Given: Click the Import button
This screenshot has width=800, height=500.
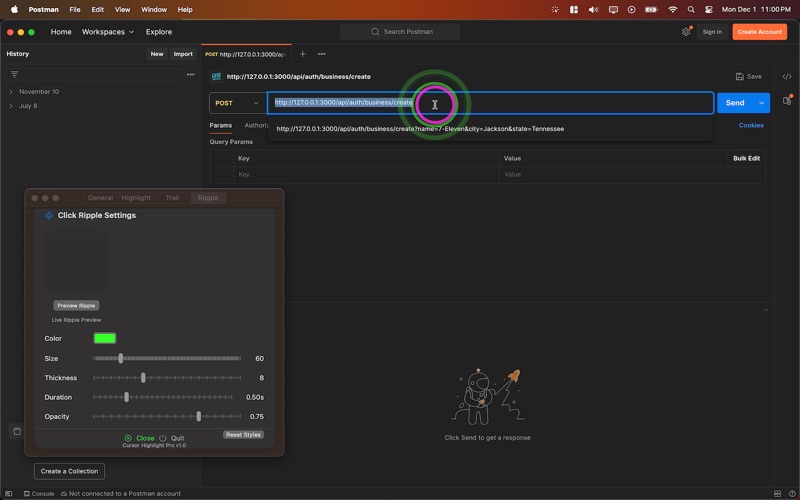Looking at the screenshot, I should 183,54.
